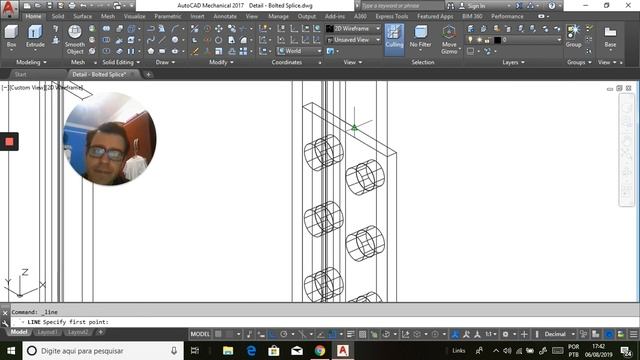
Task: Open the Decimal units dropdown
Action: (559, 334)
